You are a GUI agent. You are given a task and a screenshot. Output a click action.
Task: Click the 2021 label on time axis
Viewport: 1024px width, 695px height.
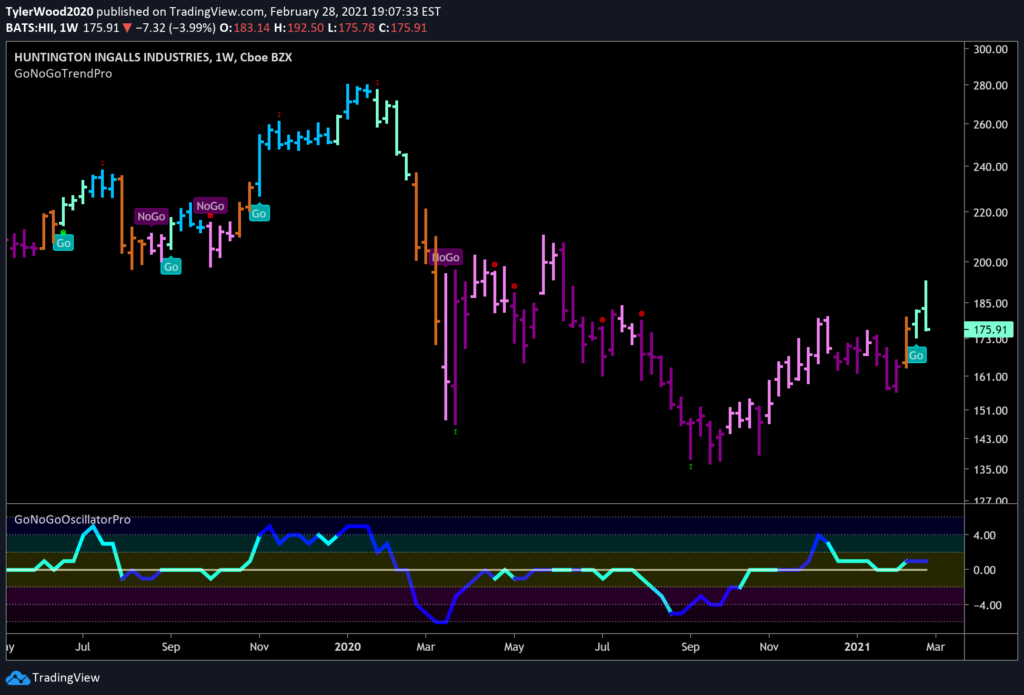tap(857, 648)
